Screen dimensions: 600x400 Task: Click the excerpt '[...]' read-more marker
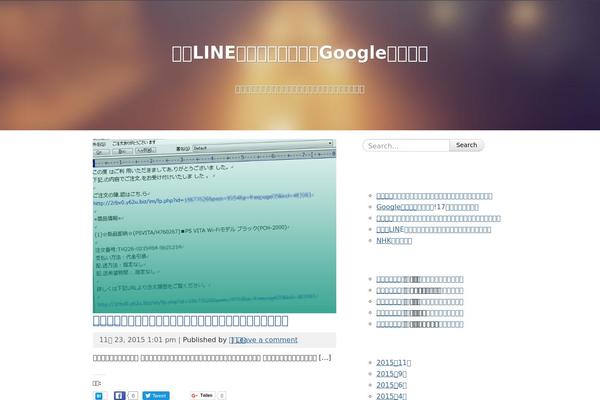[325, 358]
